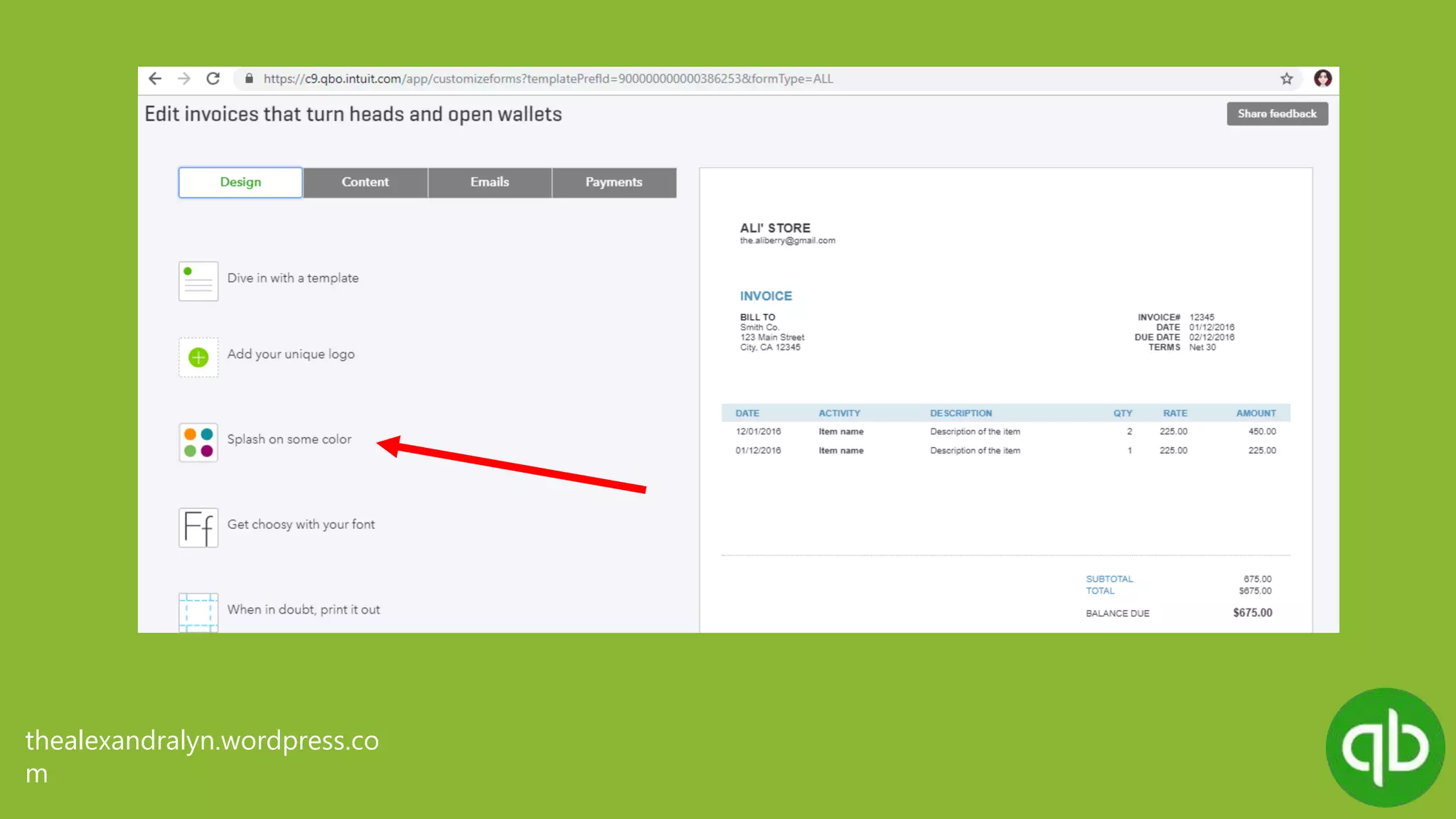This screenshot has height=819, width=1456.
Task: Expand 'Get choosy with your font'
Action: [301, 525]
